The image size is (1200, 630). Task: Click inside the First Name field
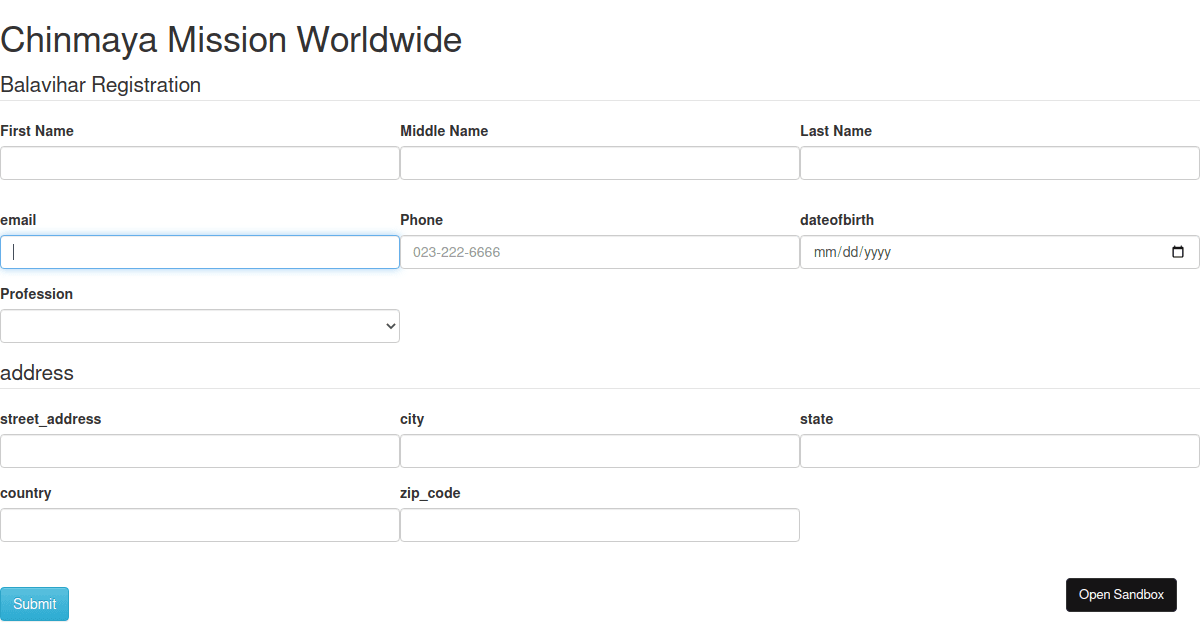(x=200, y=162)
